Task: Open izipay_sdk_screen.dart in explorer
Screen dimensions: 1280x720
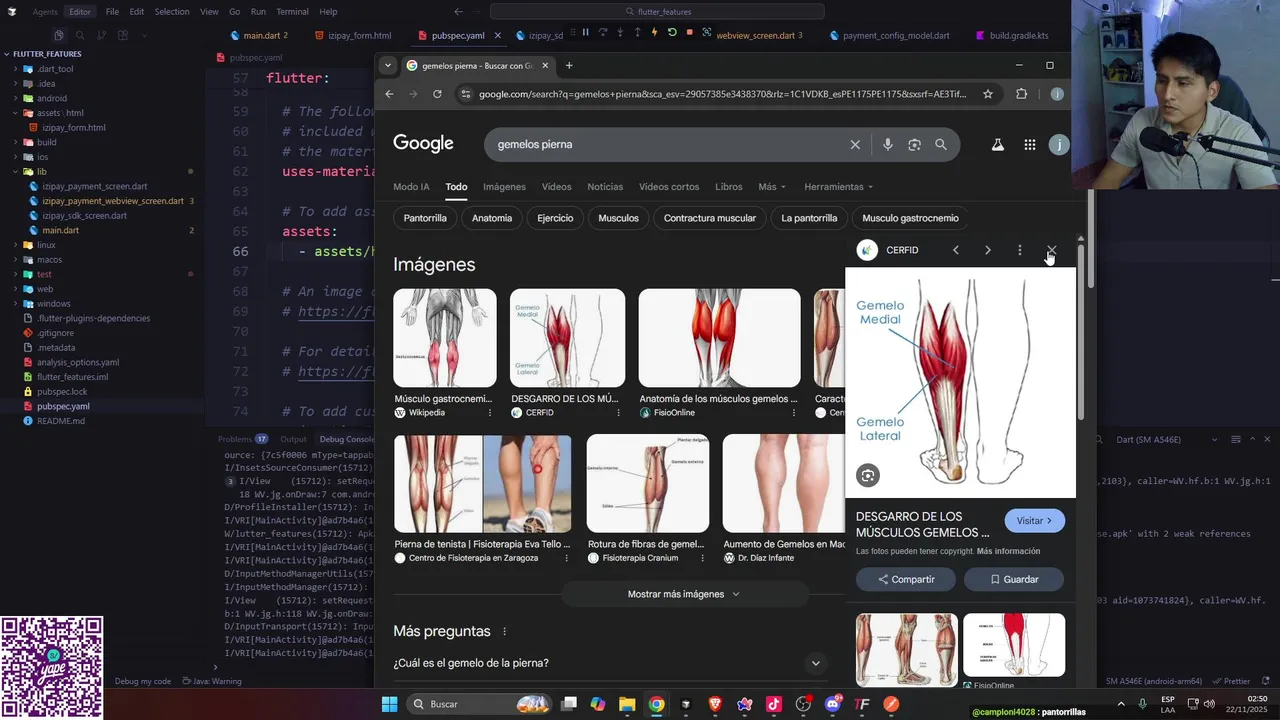Action: tap(84, 215)
